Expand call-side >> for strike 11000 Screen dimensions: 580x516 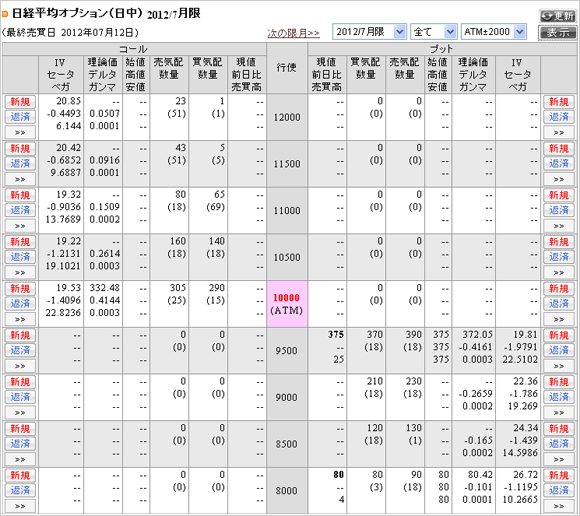coord(20,226)
